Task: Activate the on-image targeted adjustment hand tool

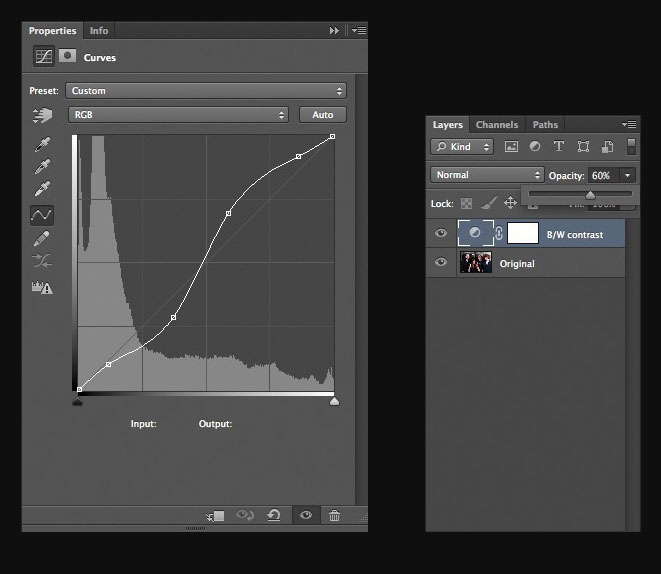Action: click(42, 115)
